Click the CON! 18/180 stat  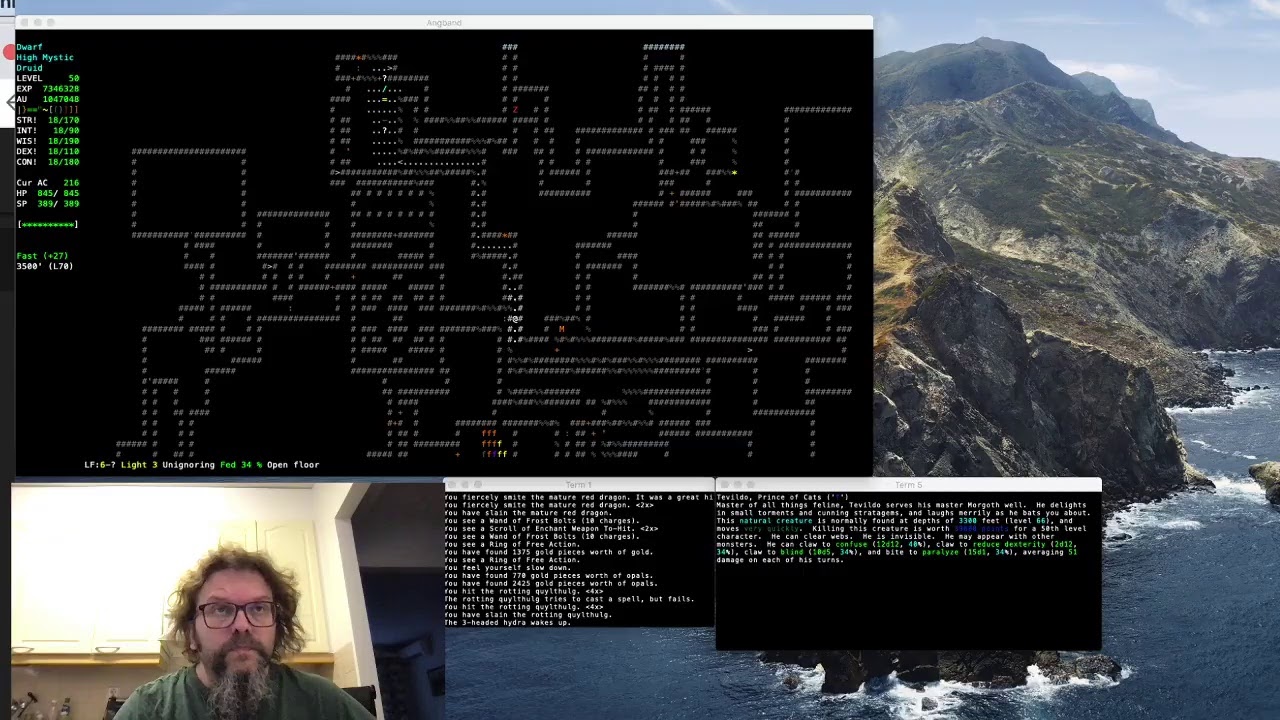[x=47, y=162]
